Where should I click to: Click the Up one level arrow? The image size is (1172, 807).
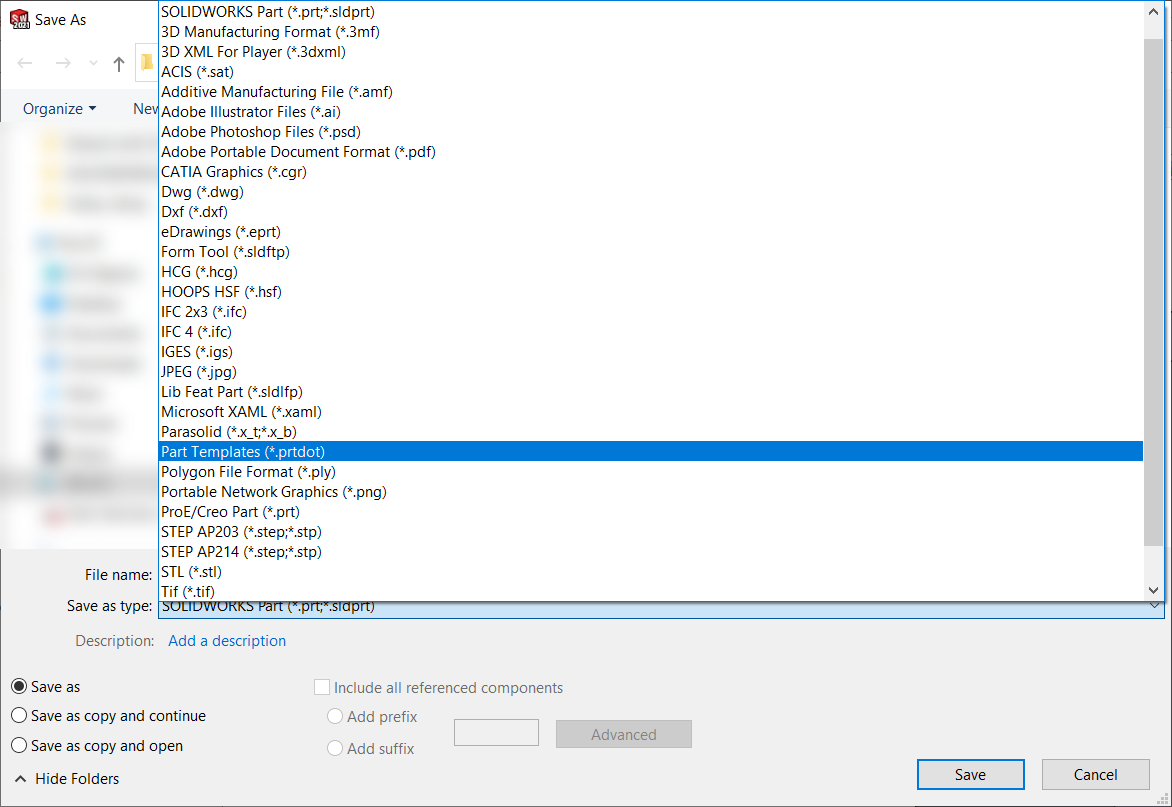tap(119, 64)
